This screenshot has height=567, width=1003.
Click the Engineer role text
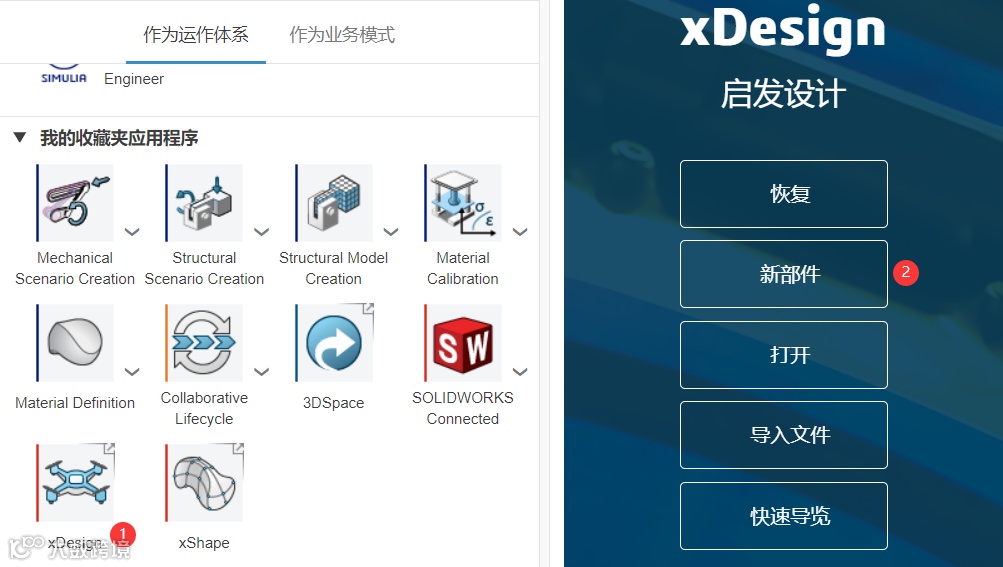[134, 79]
